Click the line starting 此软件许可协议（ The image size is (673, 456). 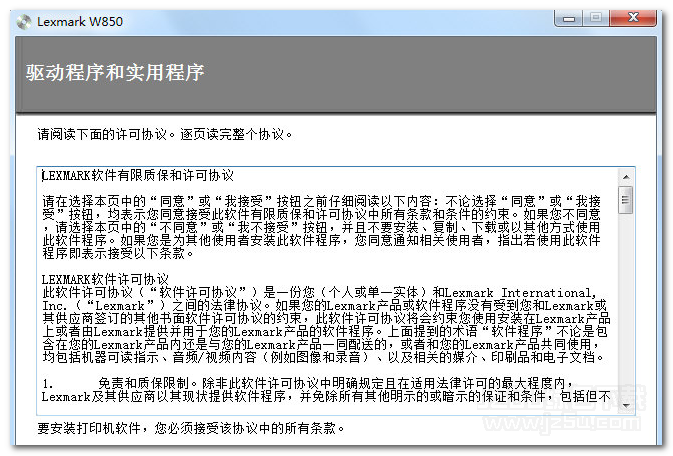pyautogui.click(x=320, y=293)
